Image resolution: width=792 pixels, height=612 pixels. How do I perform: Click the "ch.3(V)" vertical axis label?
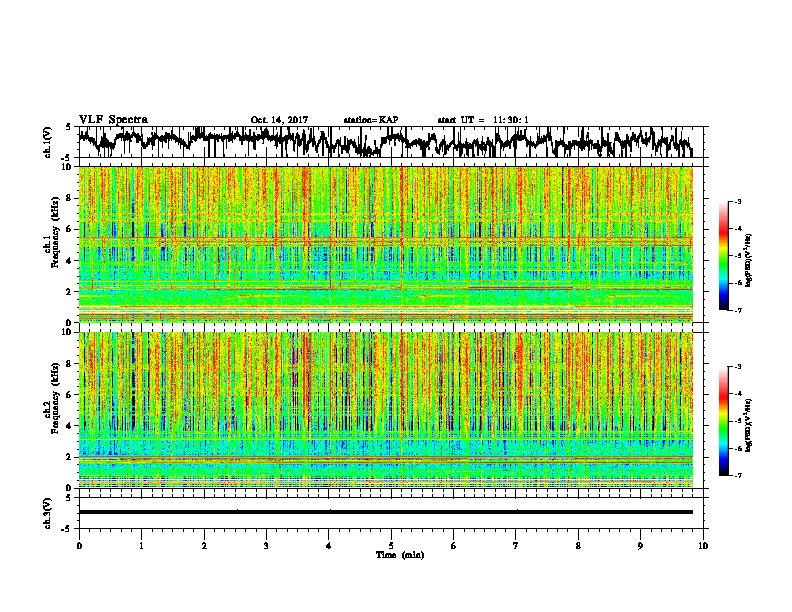click(x=47, y=513)
